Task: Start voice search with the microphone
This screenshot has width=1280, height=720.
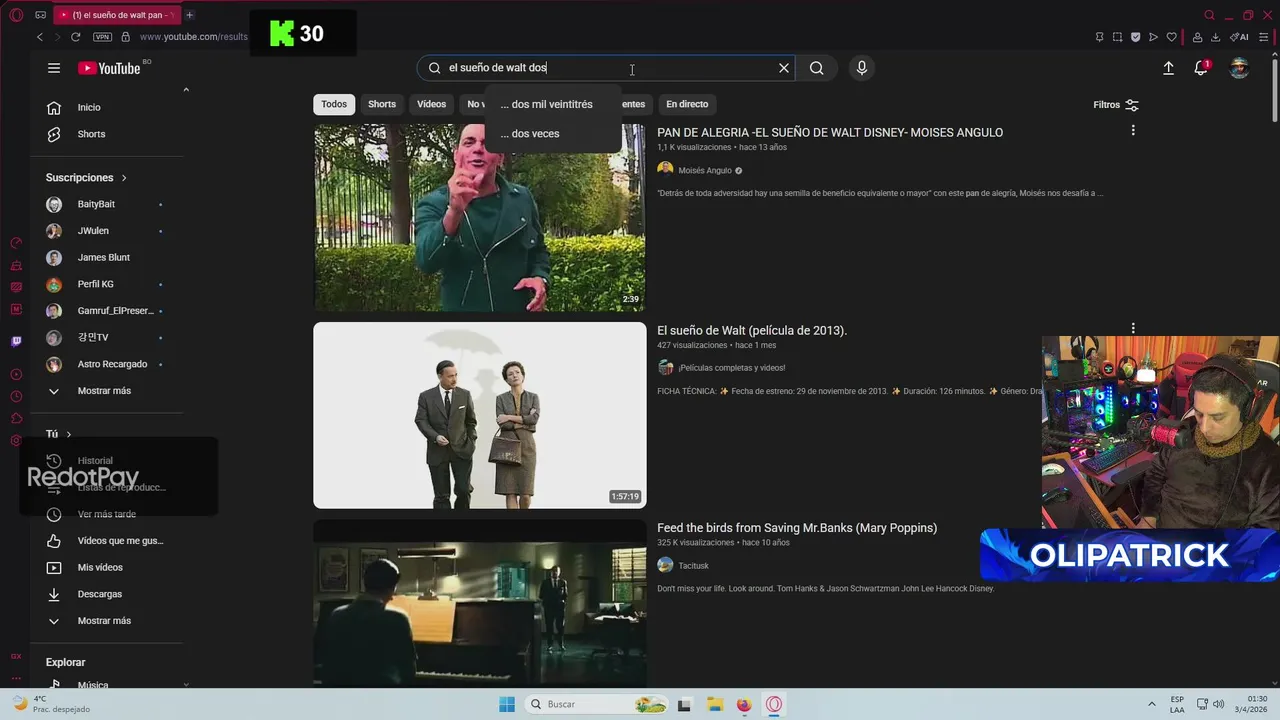Action: click(862, 68)
